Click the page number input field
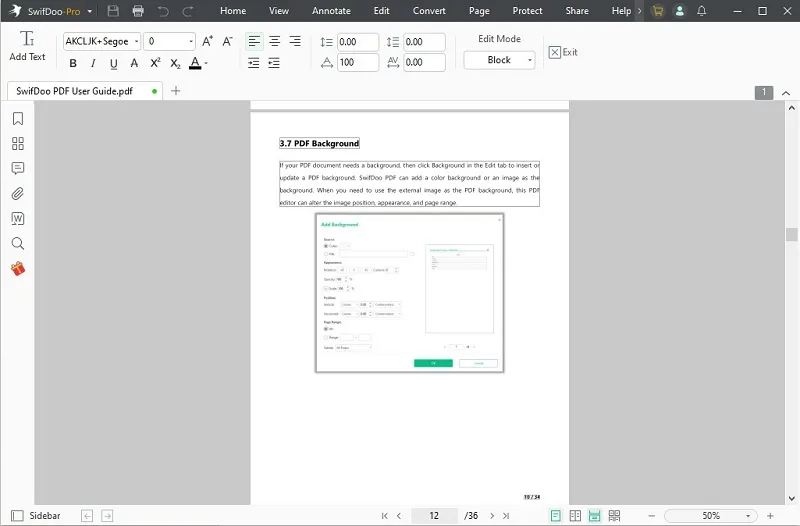Screen dimensions: 800x526 point(434,516)
